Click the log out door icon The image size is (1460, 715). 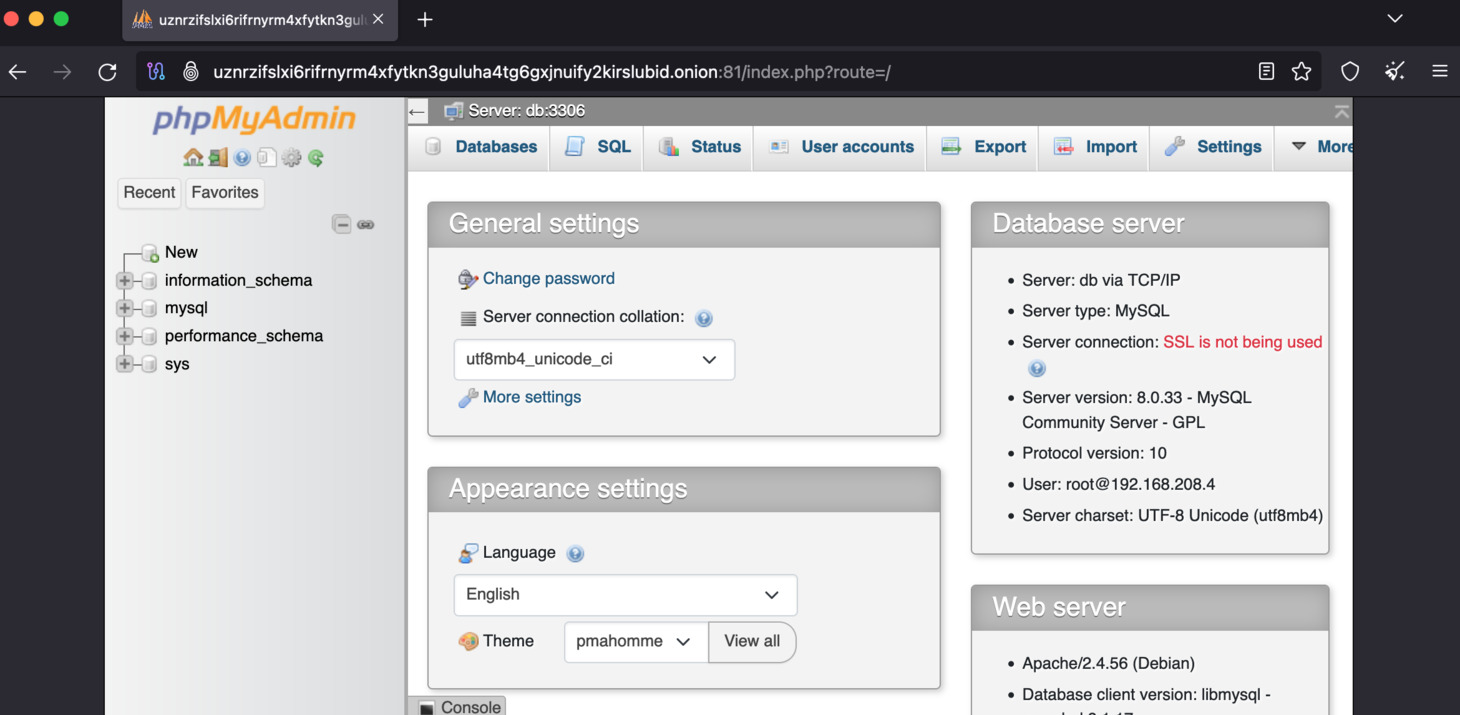tap(218, 157)
